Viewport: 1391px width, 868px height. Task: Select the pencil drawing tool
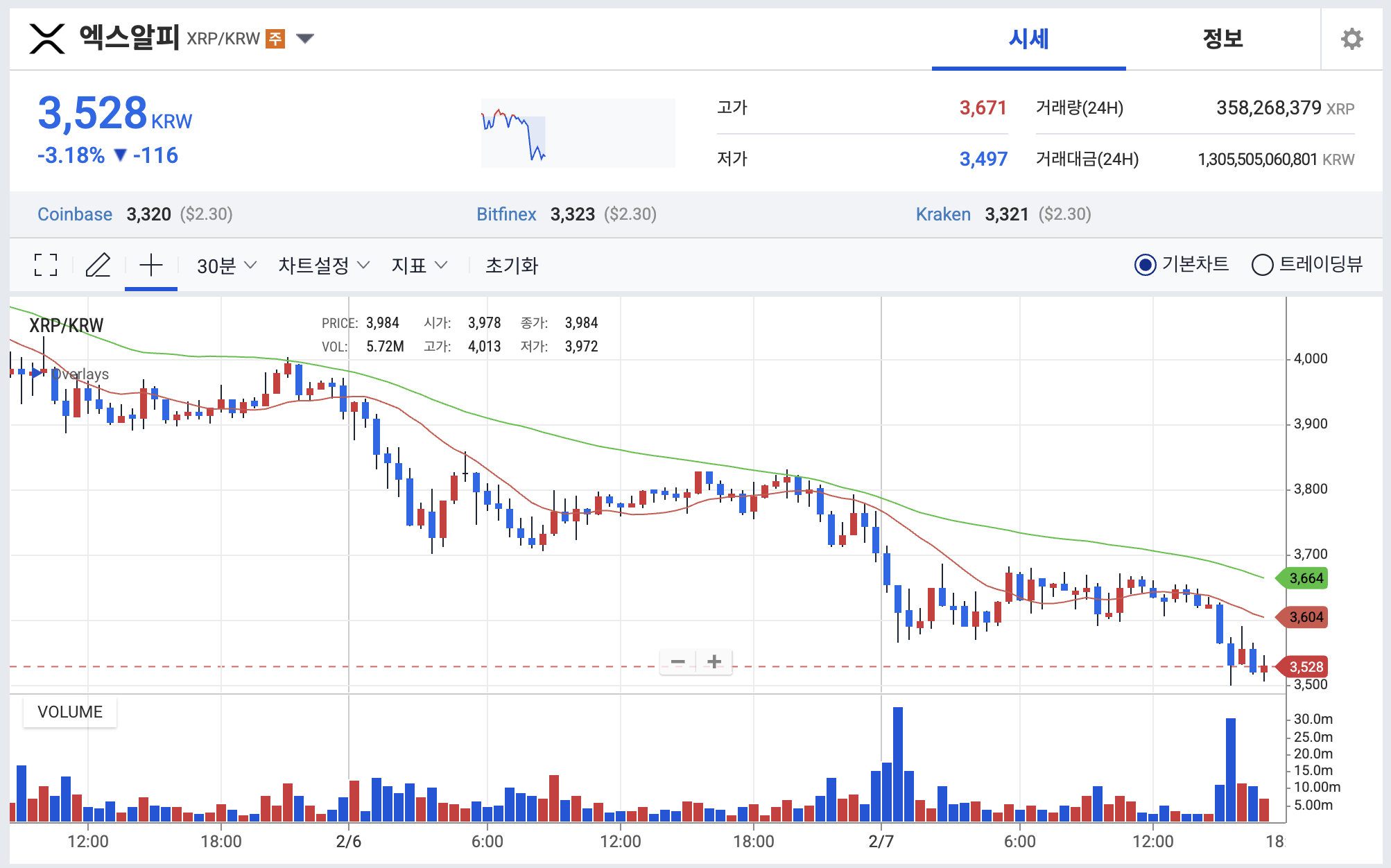(98, 265)
